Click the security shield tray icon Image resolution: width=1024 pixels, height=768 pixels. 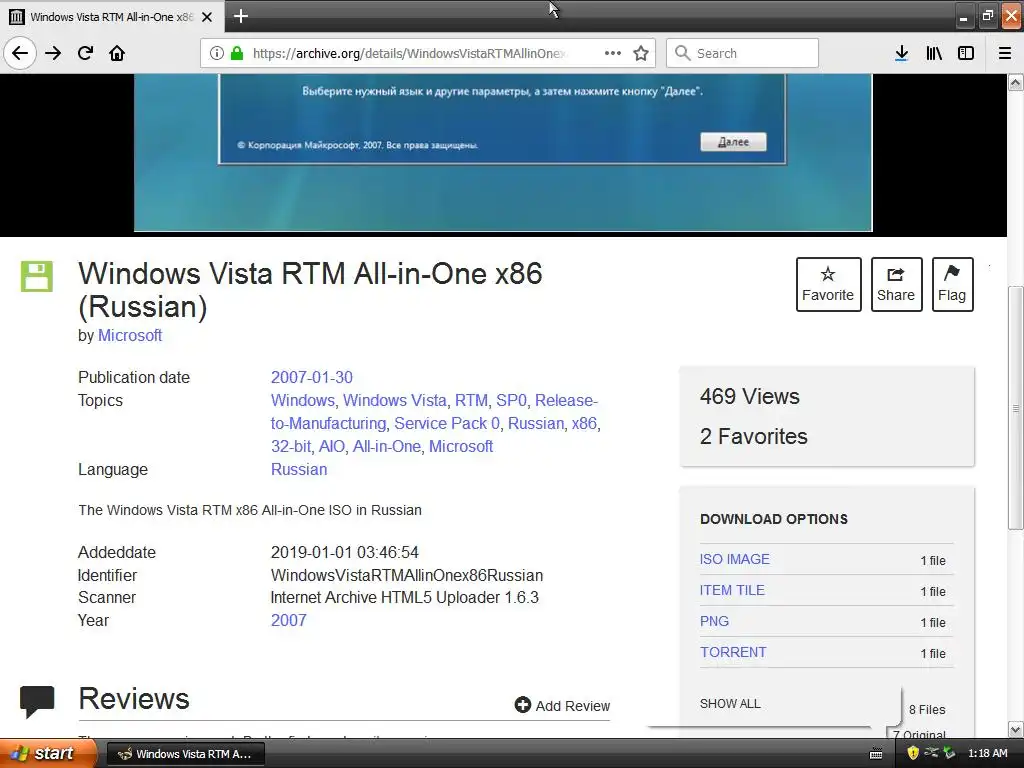913,753
